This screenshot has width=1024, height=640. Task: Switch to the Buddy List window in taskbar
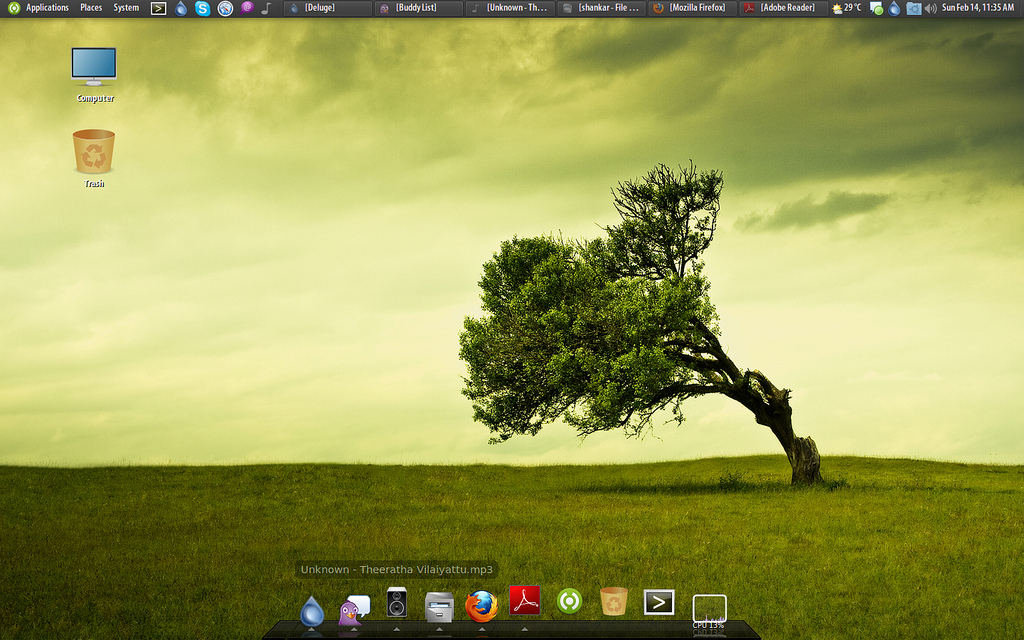pyautogui.click(x=419, y=8)
